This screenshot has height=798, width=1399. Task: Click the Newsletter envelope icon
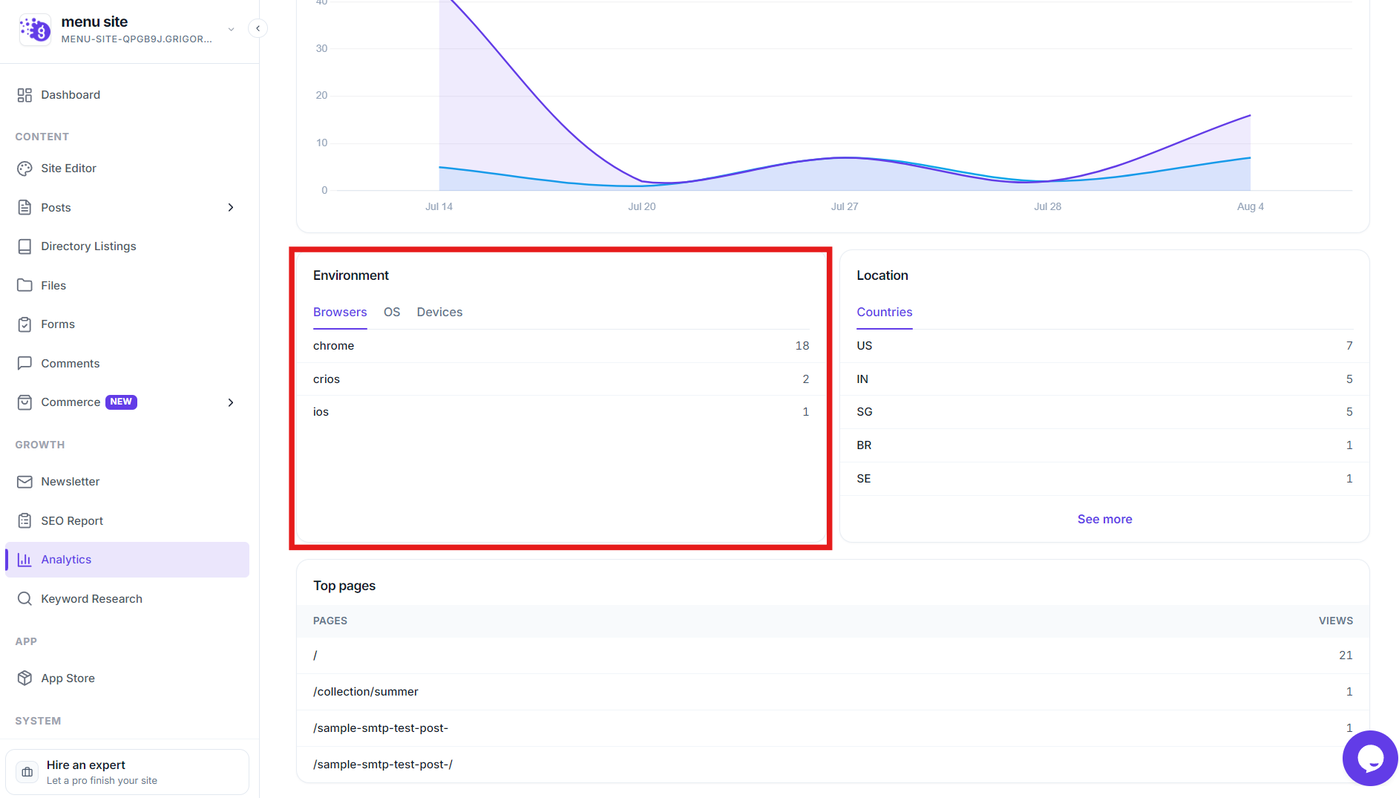coord(25,482)
